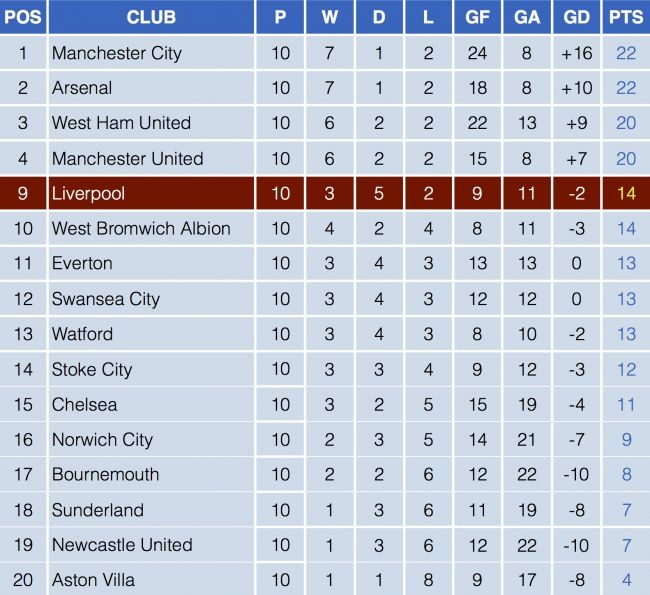Click Swansea City club name

tap(106, 299)
